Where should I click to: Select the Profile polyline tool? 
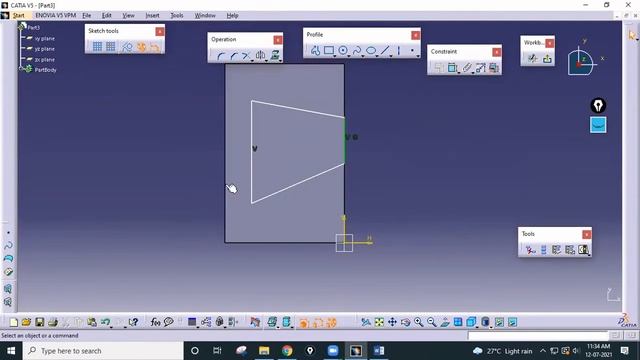point(315,51)
